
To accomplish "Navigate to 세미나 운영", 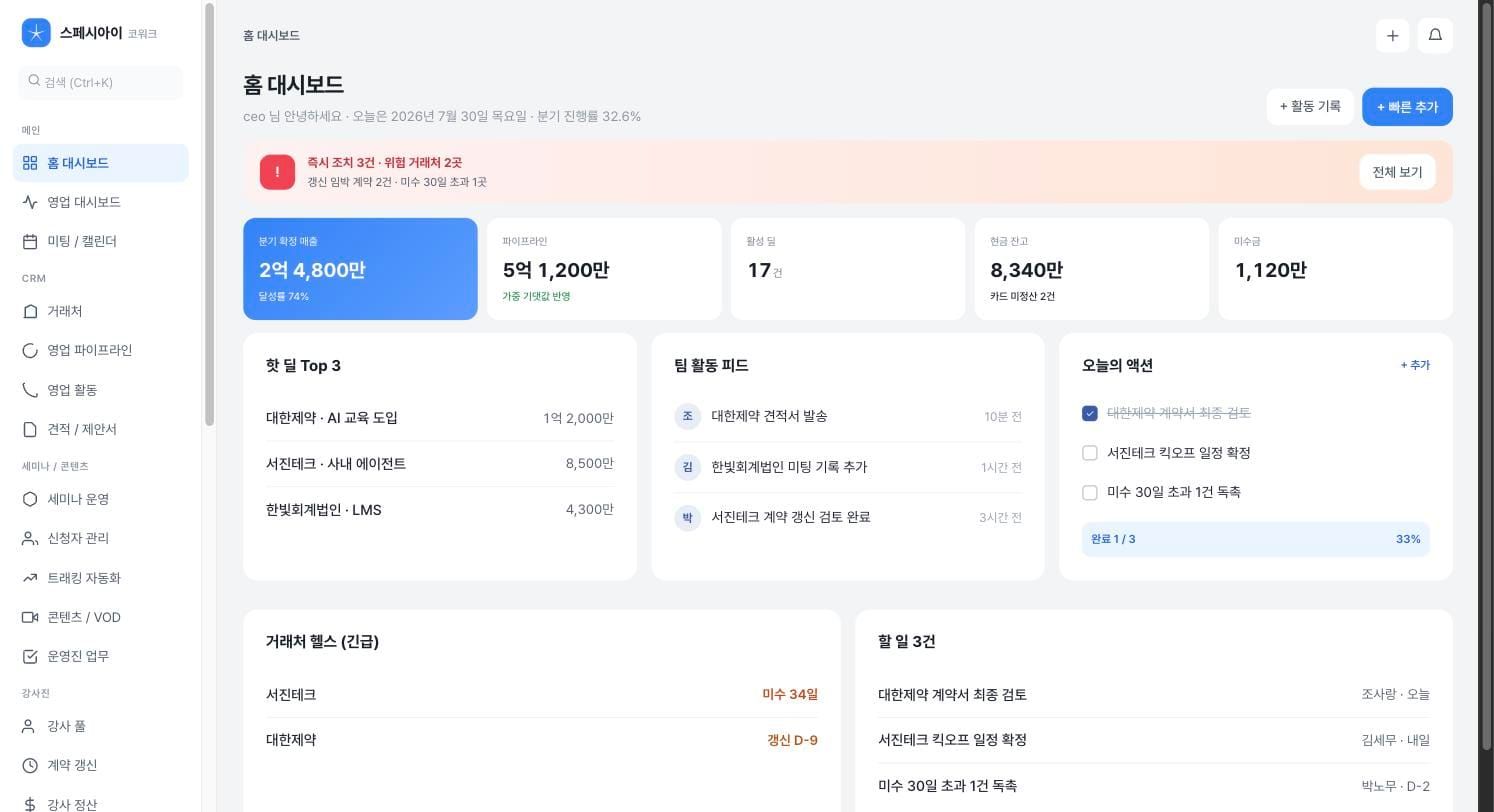I will click(100, 499).
